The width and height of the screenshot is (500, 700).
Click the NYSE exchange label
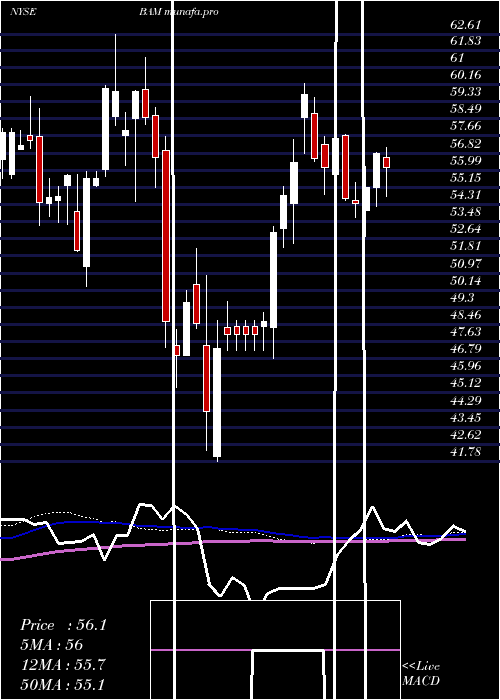(23, 12)
